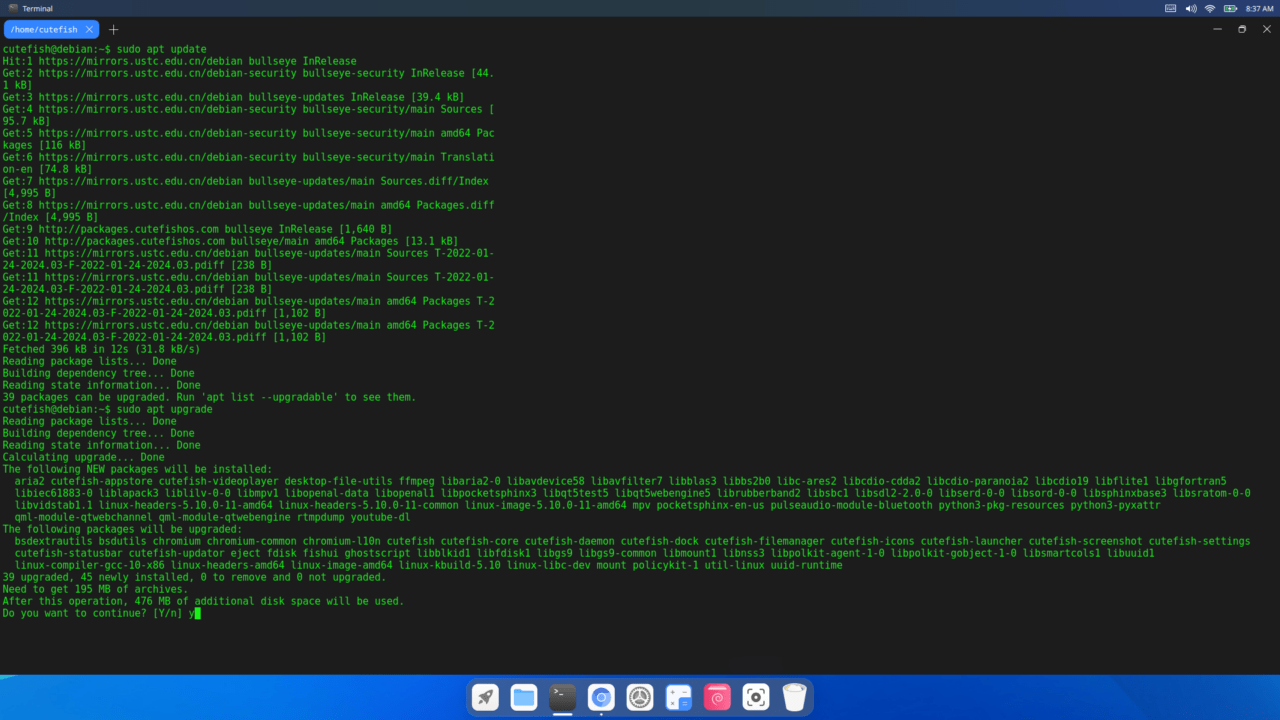
Task: Close the /home/cutefish tab
Action: point(90,30)
